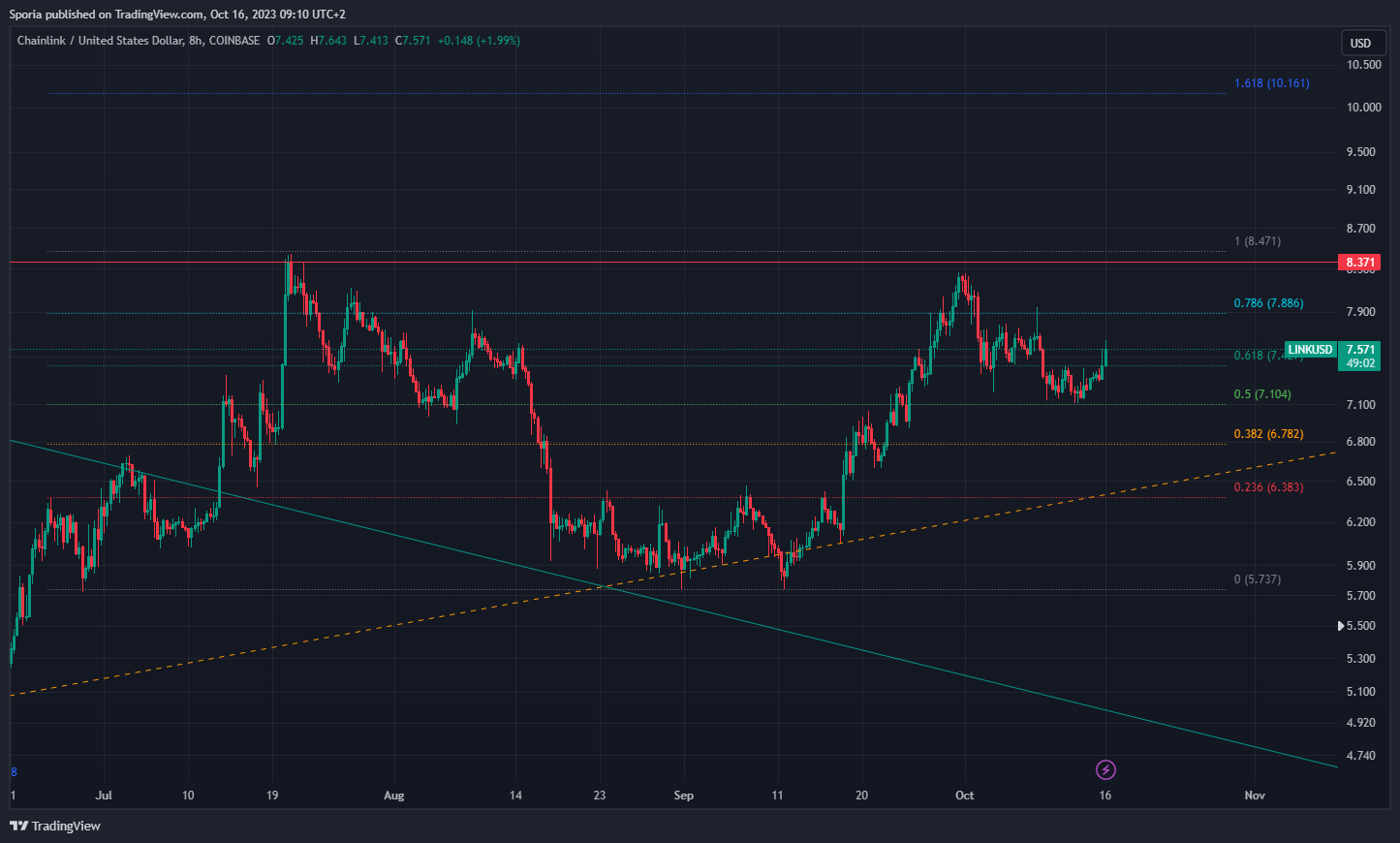Click the small 8 marker at bottom left
Viewport: 1400px width, 843px height.
(14, 772)
